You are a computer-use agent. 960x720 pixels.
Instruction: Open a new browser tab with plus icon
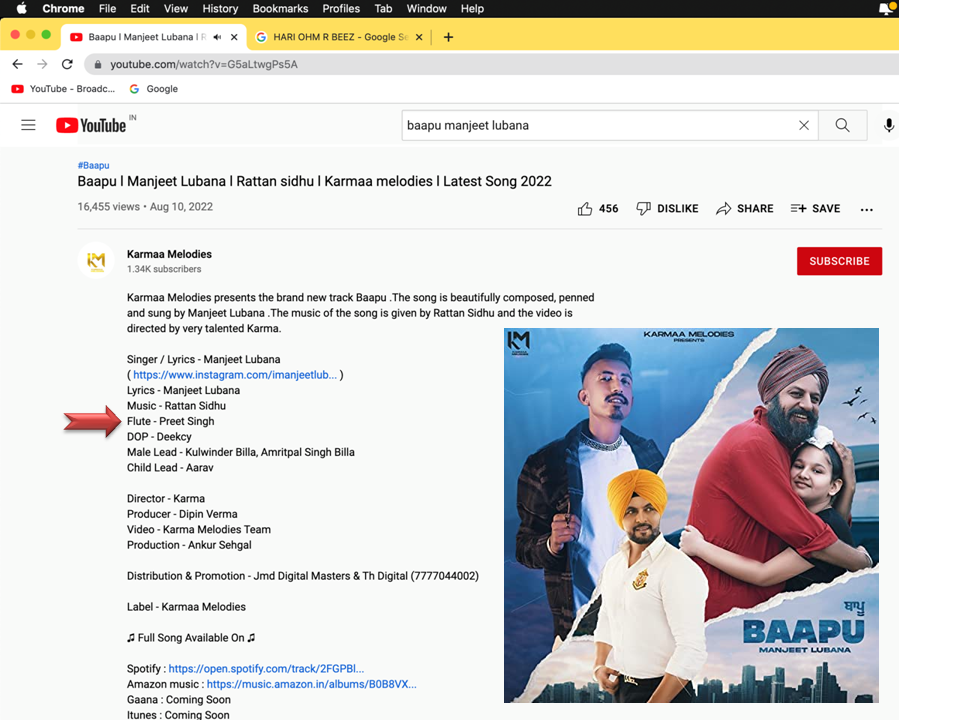(448, 37)
